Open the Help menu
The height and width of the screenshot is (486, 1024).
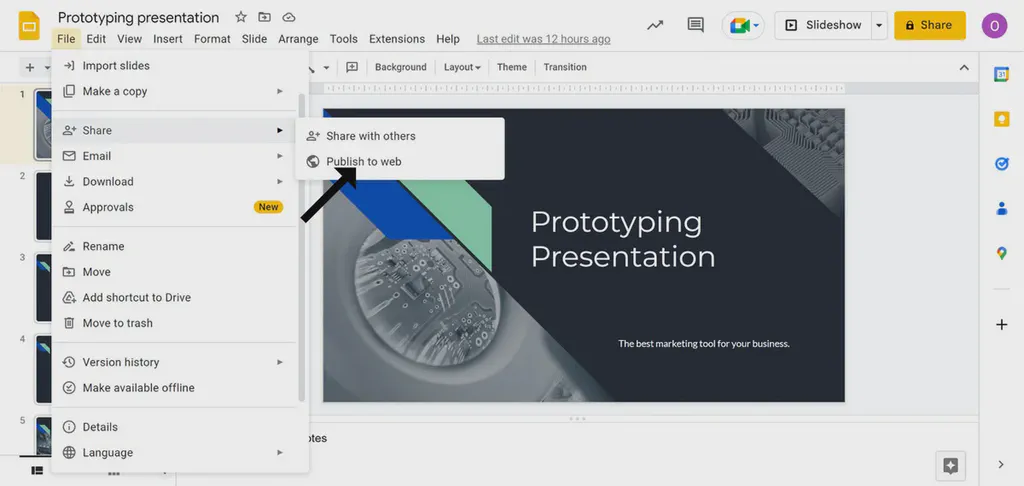pyautogui.click(x=448, y=39)
